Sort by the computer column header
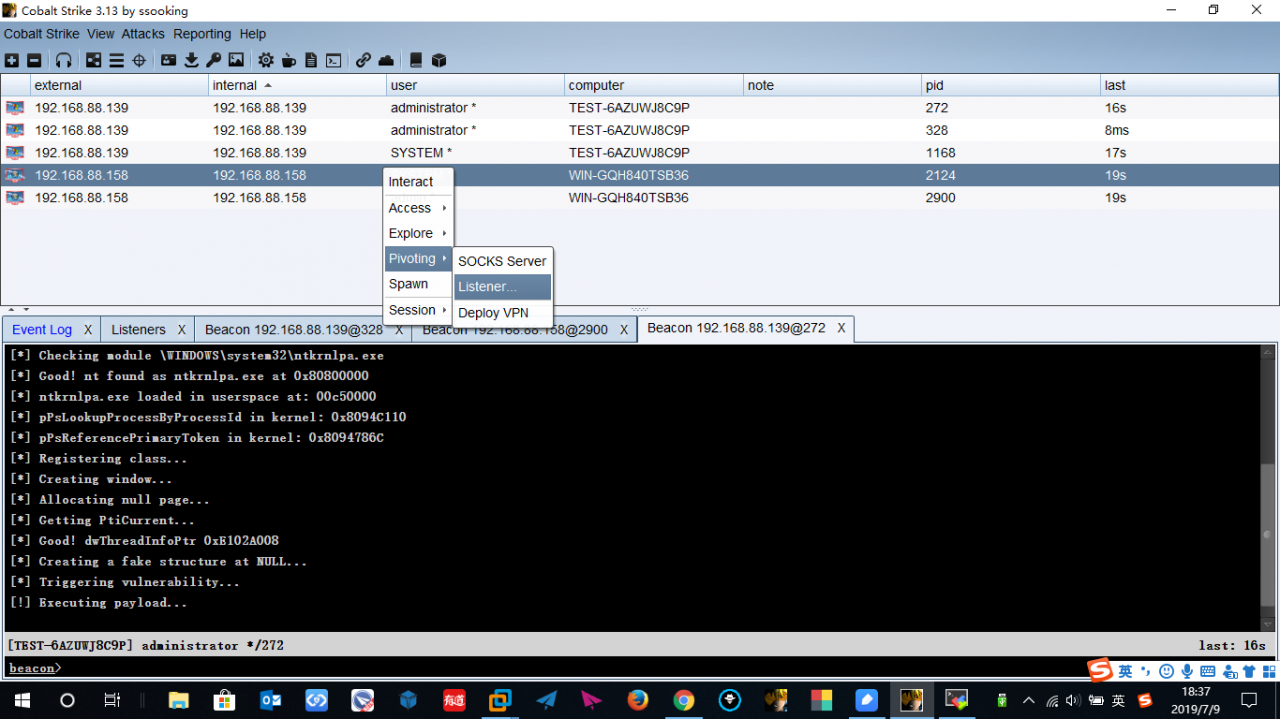The image size is (1280, 719). [x=653, y=85]
